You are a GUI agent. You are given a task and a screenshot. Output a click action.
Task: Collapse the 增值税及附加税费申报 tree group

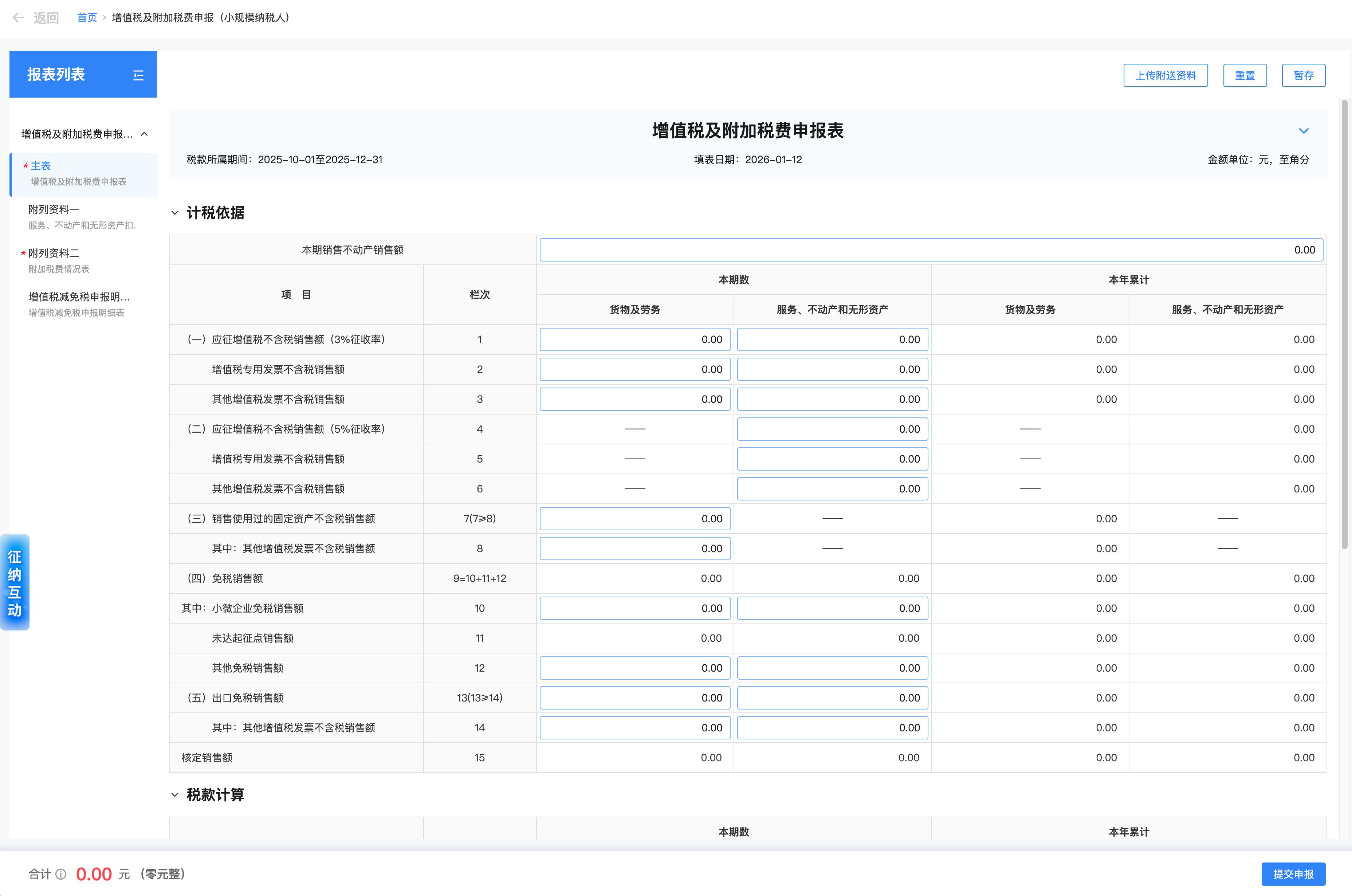pyautogui.click(x=145, y=134)
